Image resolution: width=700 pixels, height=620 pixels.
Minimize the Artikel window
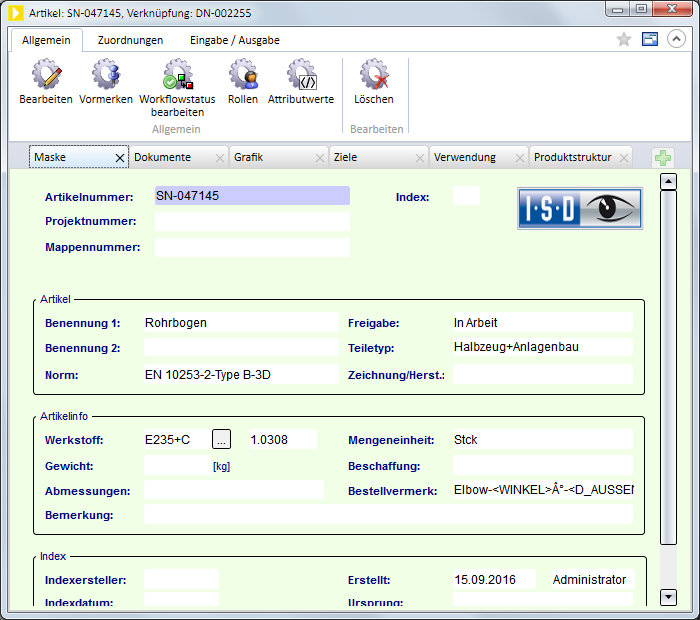pyautogui.click(x=617, y=9)
